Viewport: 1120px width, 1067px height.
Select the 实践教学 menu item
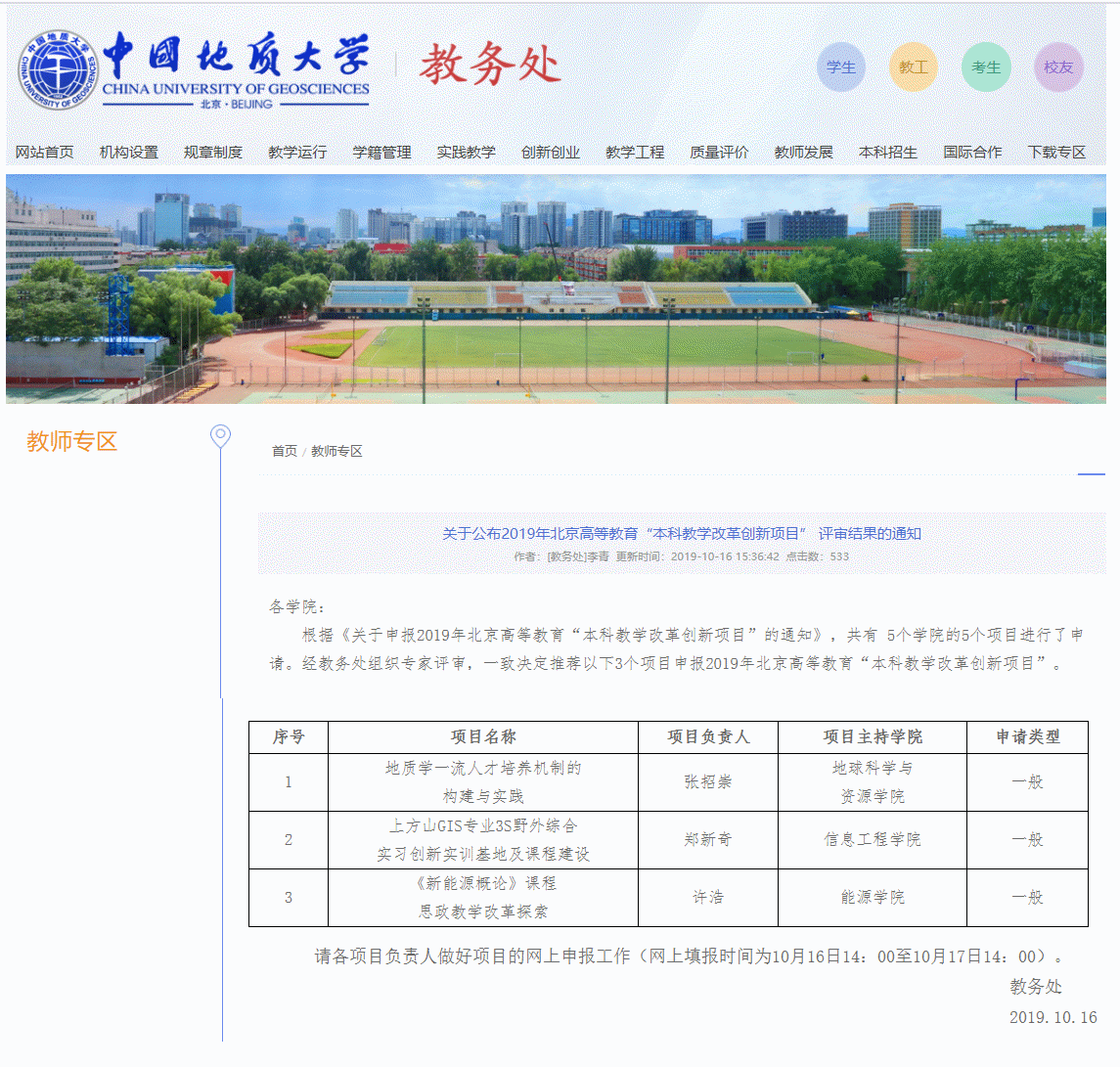[466, 153]
